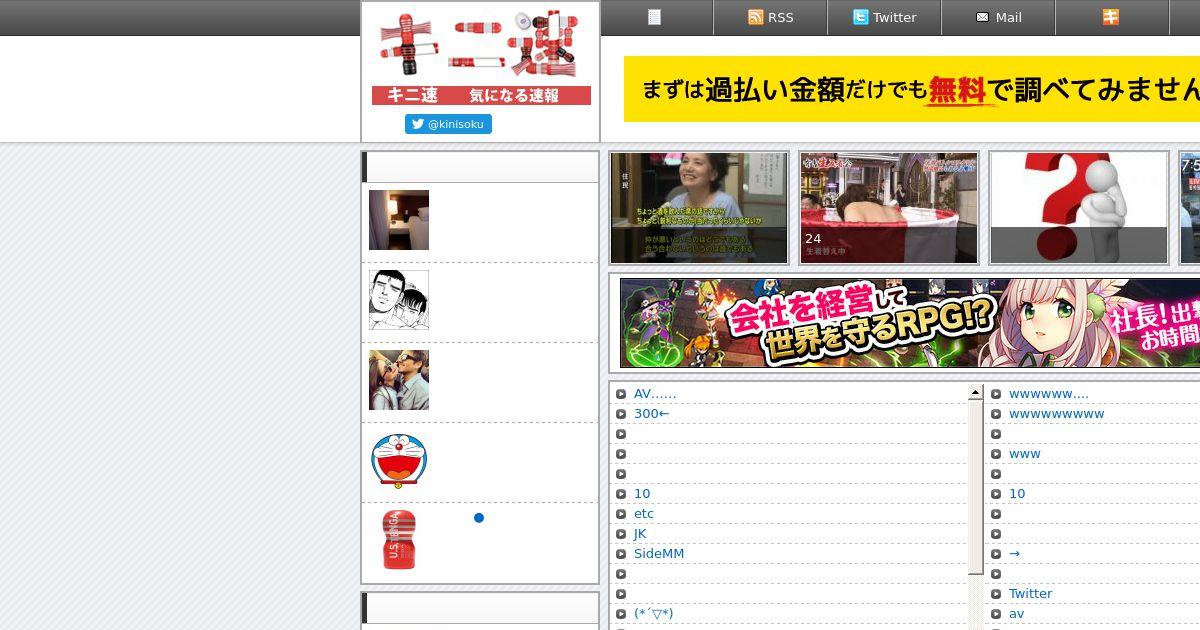Open the manga men drawing thumbnail
The width and height of the screenshot is (1200, 630).
(x=399, y=300)
